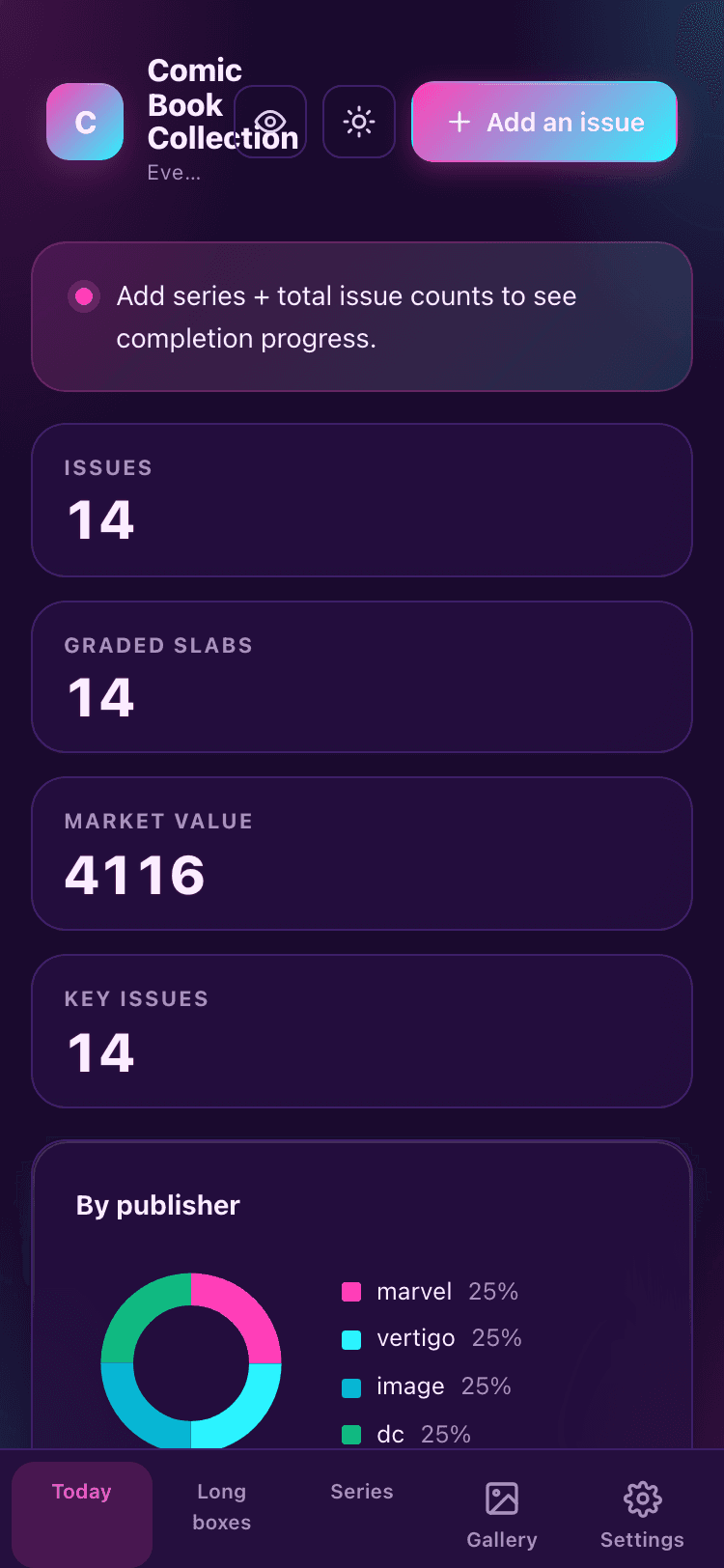This screenshot has height=1568, width=724.
Task: Open the Gallery tab image icon
Action: pyautogui.click(x=502, y=1498)
